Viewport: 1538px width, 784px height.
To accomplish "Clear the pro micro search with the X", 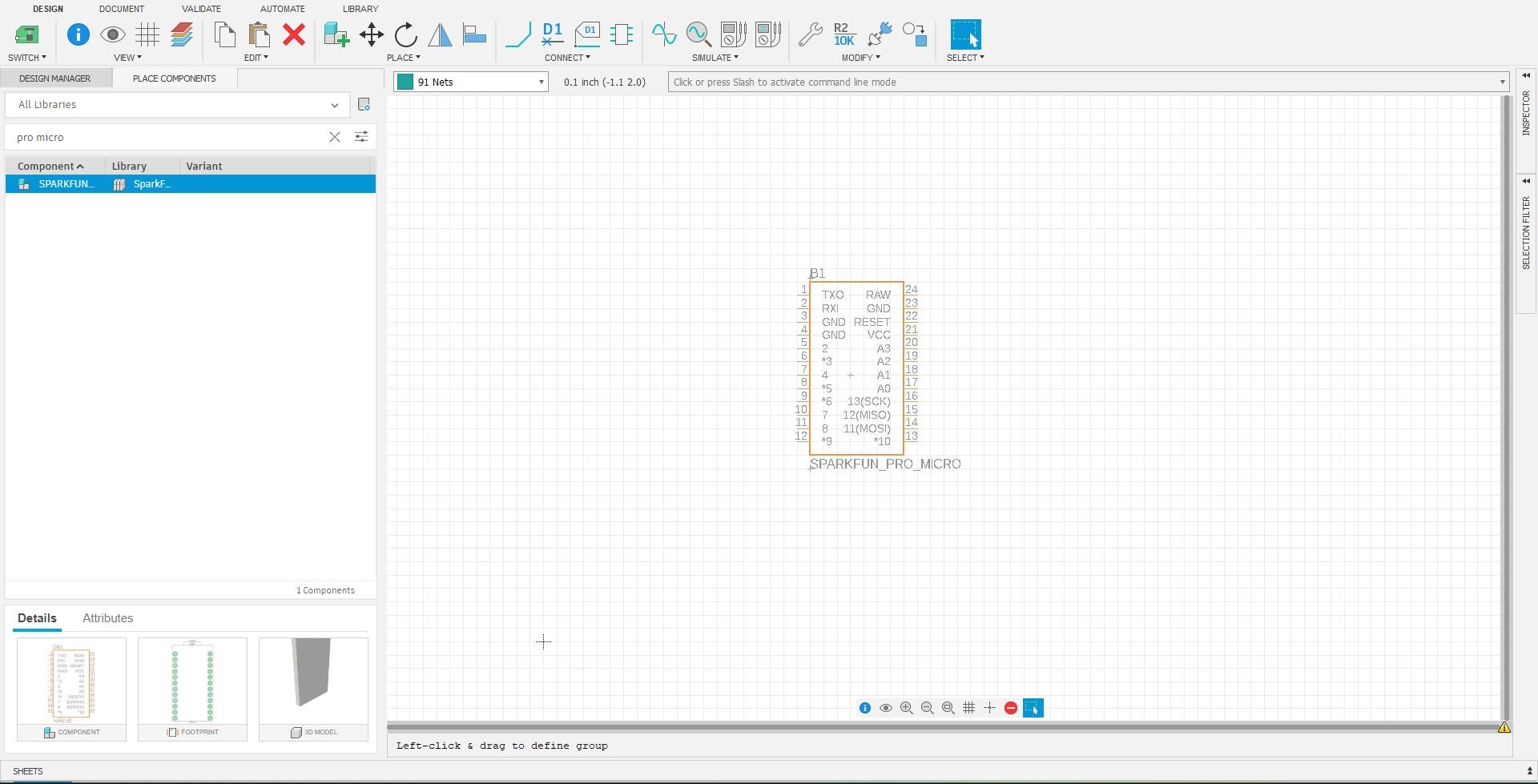I will (x=335, y=137).
